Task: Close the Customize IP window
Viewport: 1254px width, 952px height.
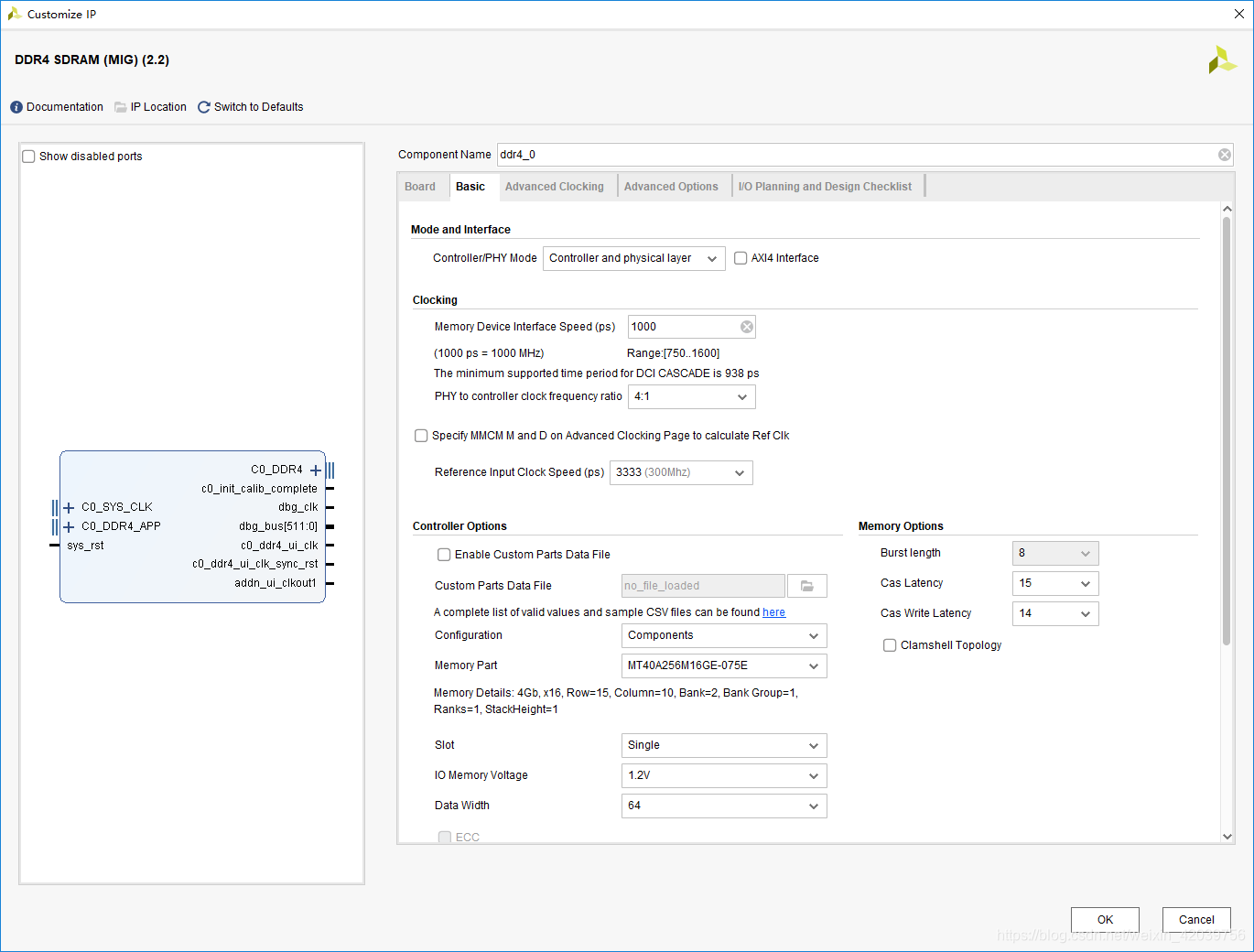Action: (x=1238, y=14)
